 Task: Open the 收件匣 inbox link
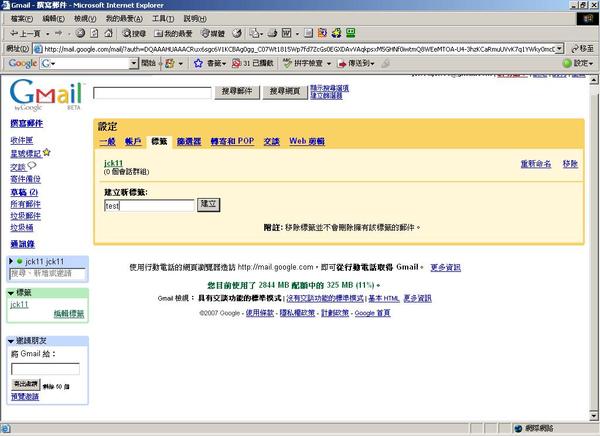tap(21, 140)
